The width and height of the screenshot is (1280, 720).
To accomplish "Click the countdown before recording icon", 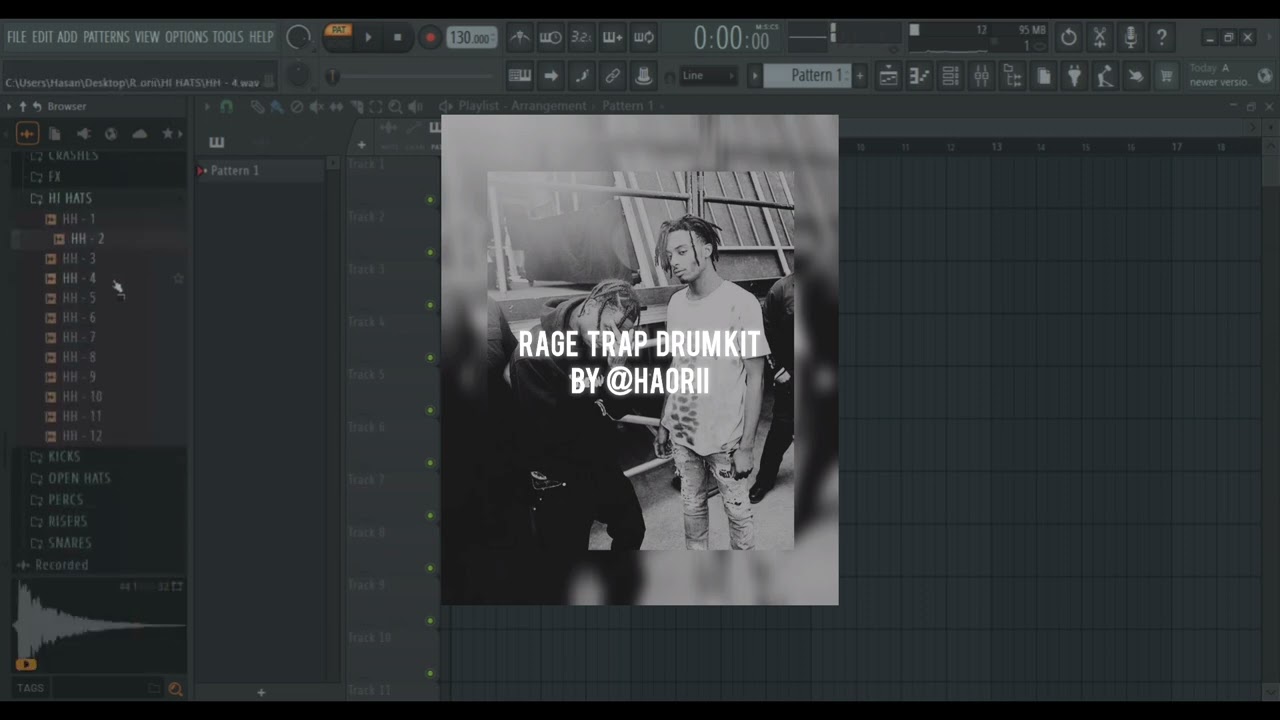I will pos(581,38).
